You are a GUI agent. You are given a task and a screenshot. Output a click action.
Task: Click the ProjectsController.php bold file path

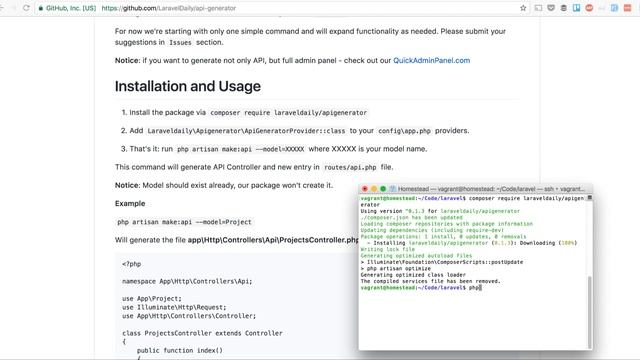(x=273, y=240)
